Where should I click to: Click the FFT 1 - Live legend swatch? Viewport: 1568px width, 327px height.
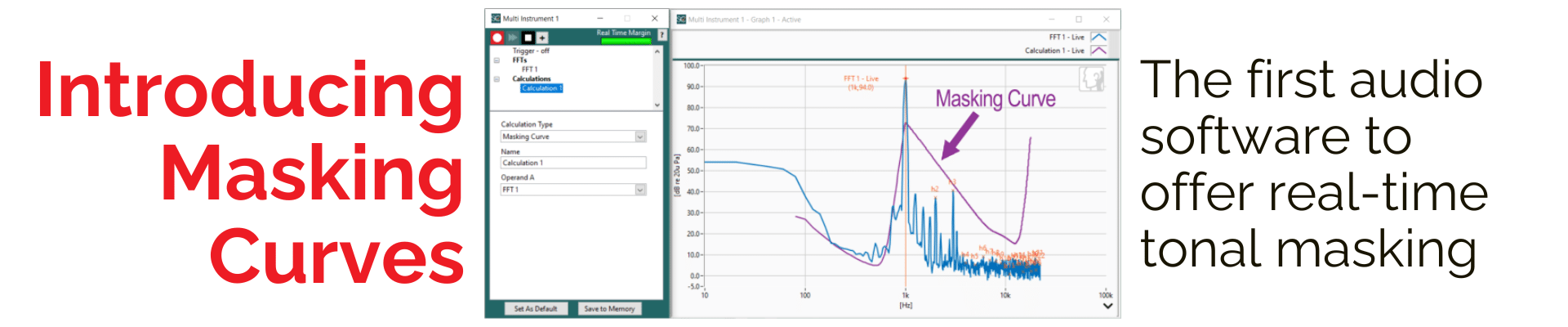[x=1098, y=38]
